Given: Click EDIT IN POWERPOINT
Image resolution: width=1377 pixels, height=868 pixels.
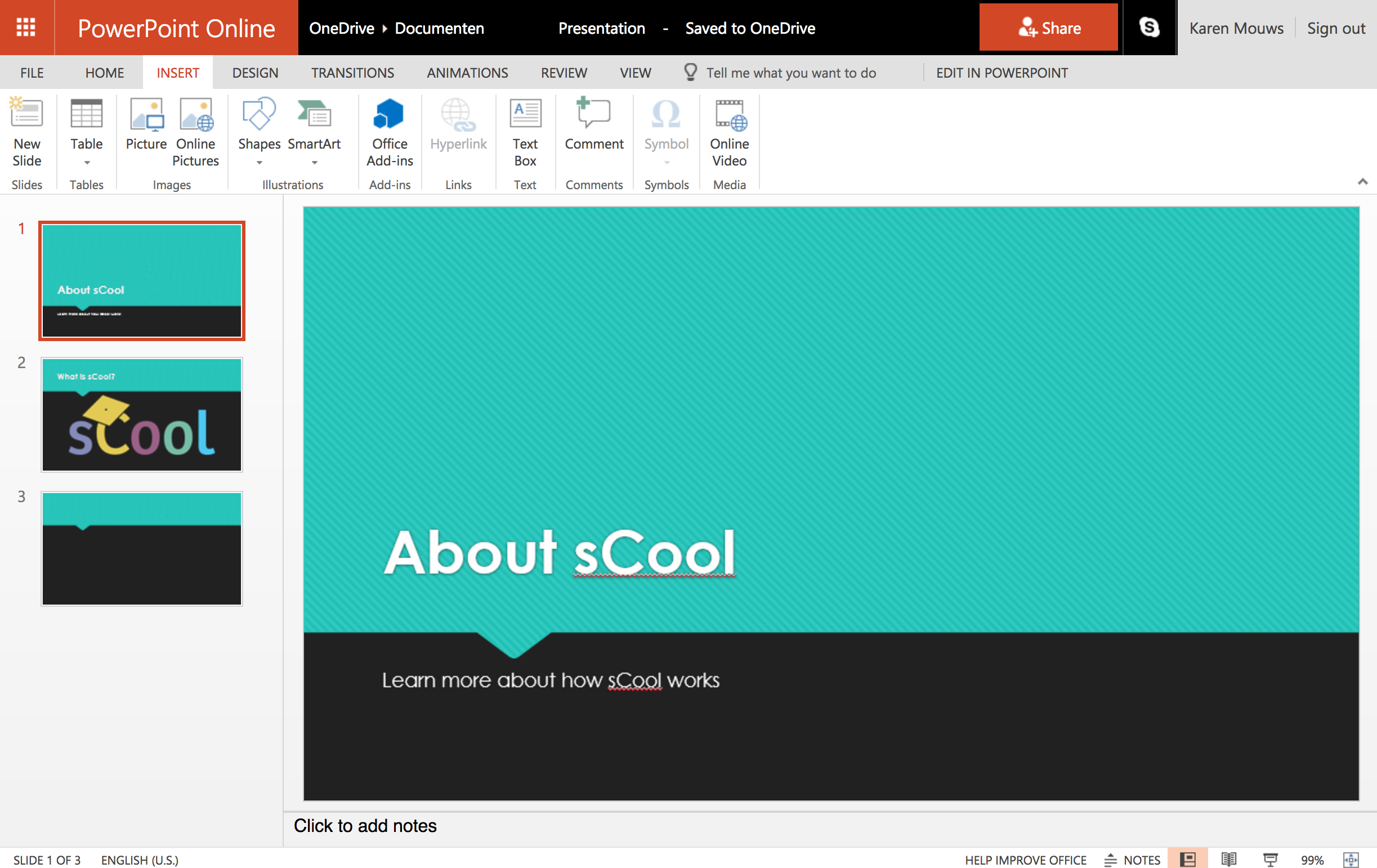Looking at the screenshot, I should coord(1002,73).
